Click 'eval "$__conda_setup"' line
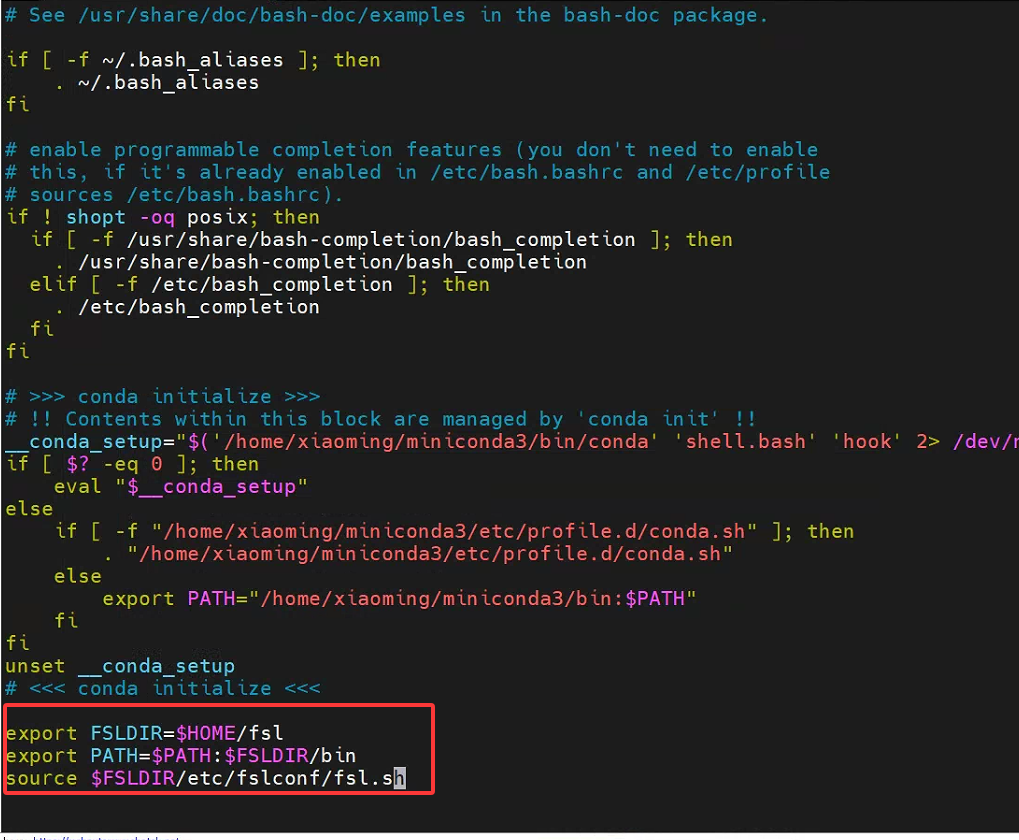The height and width of the screenshot is (840, 1019). click(x=181, y=486)
